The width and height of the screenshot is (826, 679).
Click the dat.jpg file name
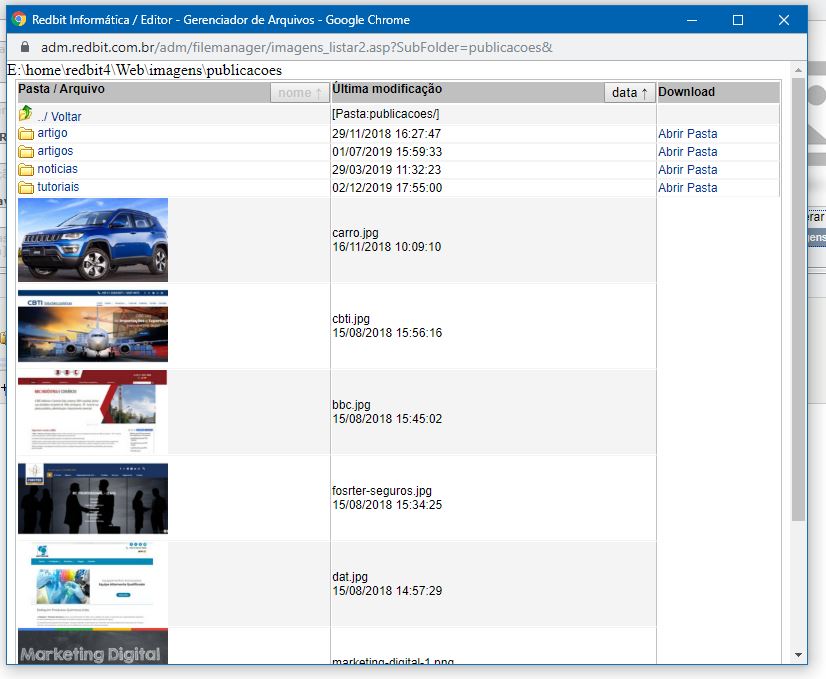(x=350, y=577)
